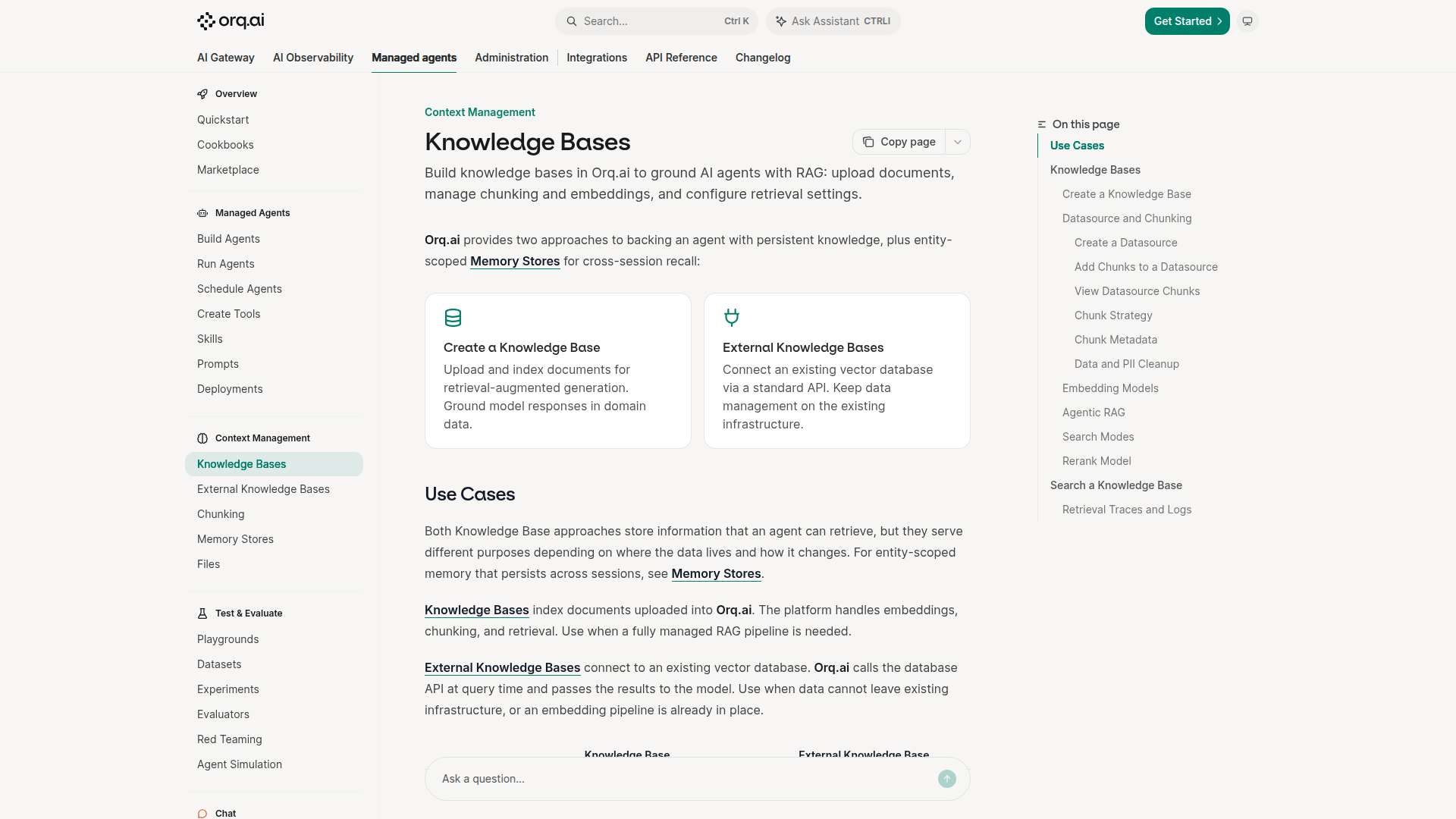The width and height of the screenshot is (1456, 819).
Task: Click the copy icon beside Copy page
Action: pyautogui.click(x=868, y=142)
